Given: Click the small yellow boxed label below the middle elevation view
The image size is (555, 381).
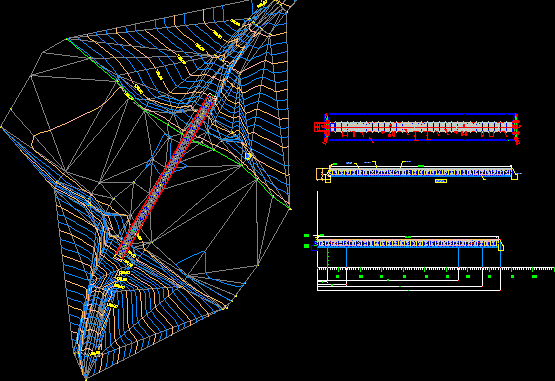Looking at the screenshot, I should pyautogui.click(x=441, y=181).
